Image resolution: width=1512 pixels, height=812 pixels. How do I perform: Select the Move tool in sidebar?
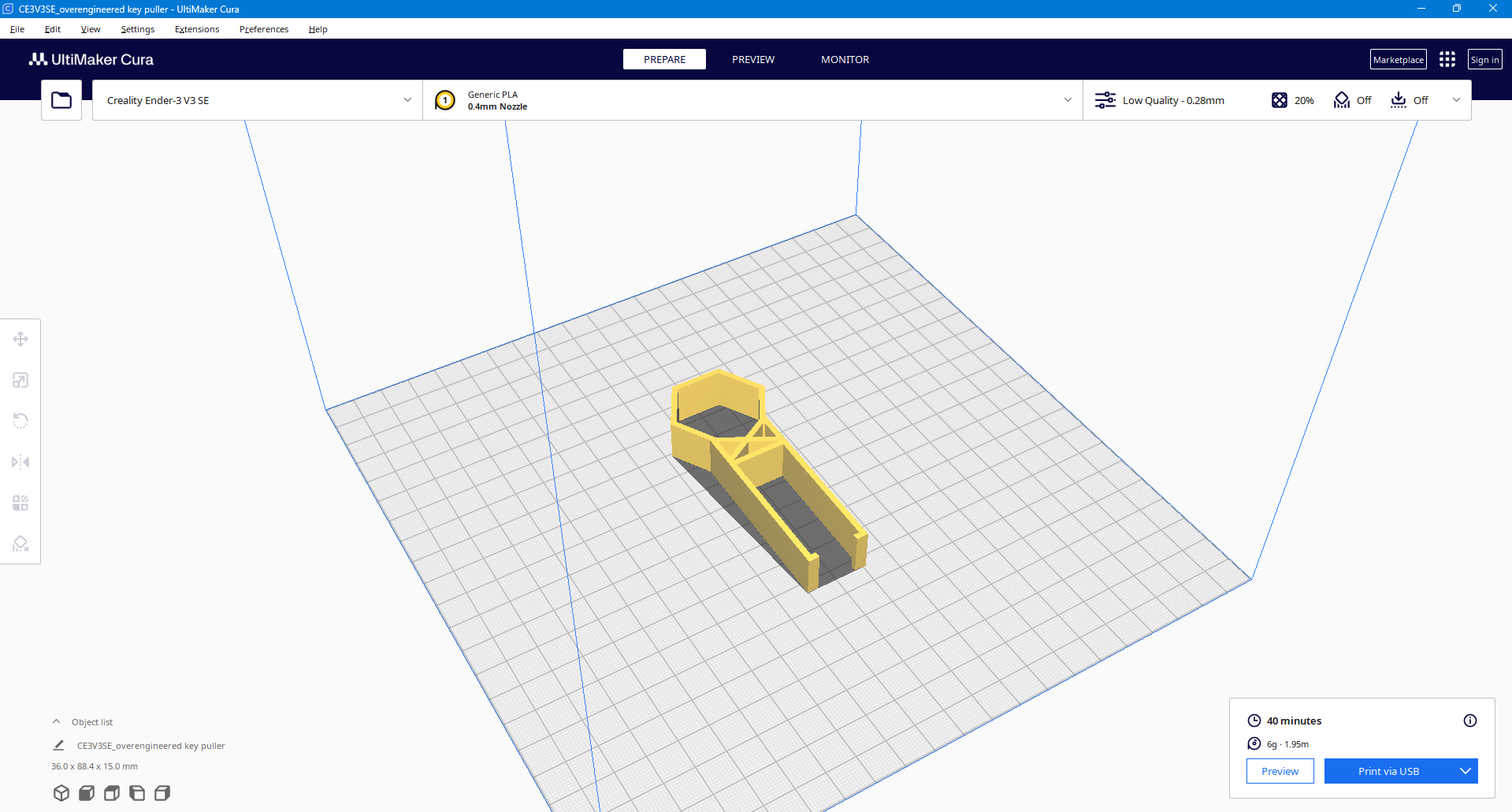(x=20, y=339)
